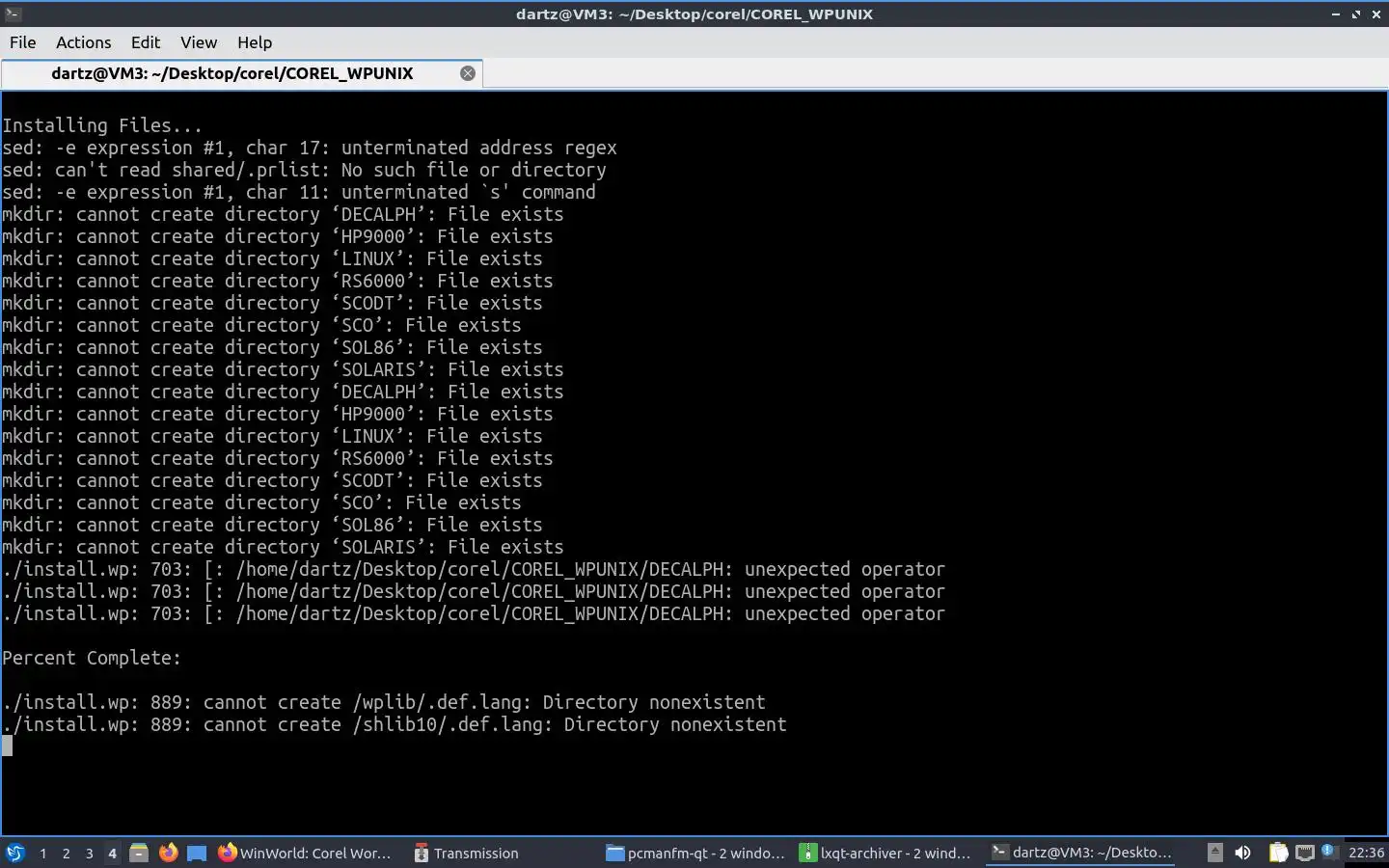This screenshot has height=868, width=1389.
Task: Click 'can't read shared/.prlist' error line
Action: pyautogui.click(x=304, y=170)
